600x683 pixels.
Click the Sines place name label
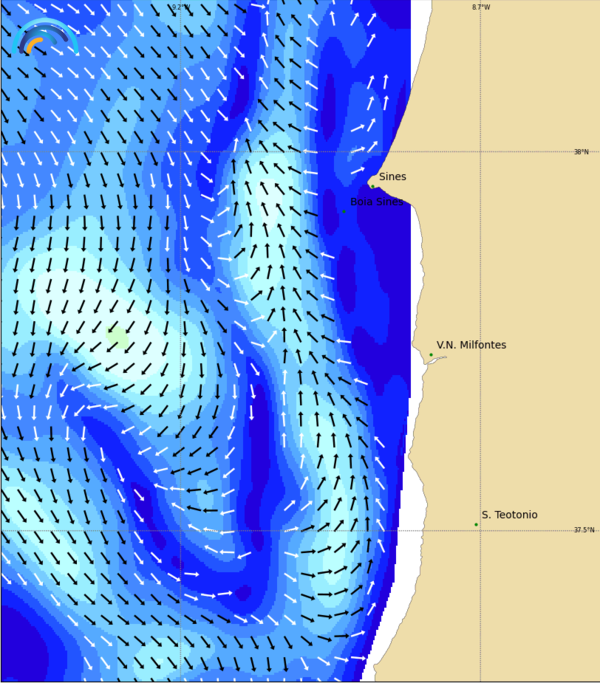coord(392,177)
